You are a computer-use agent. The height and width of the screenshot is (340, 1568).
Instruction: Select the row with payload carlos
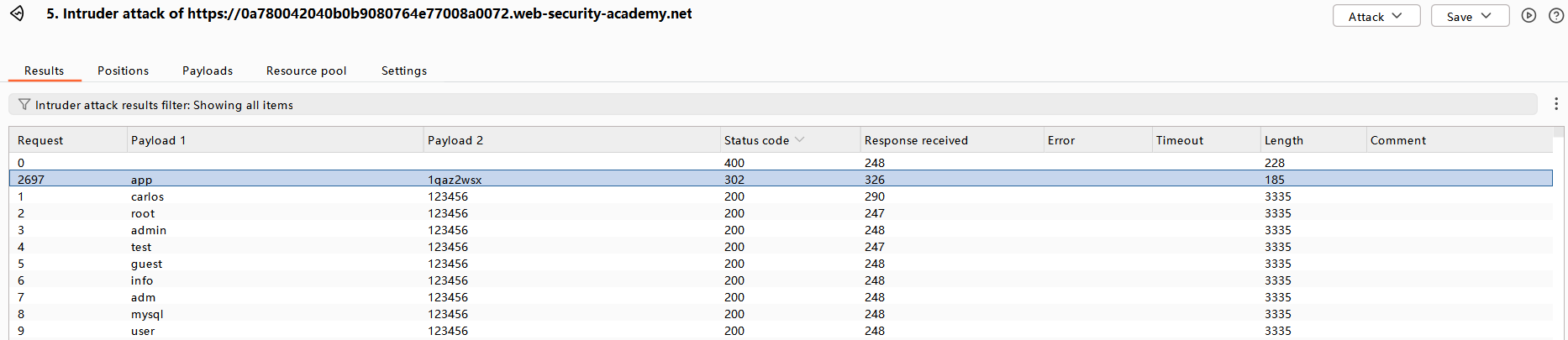(147, 196)
